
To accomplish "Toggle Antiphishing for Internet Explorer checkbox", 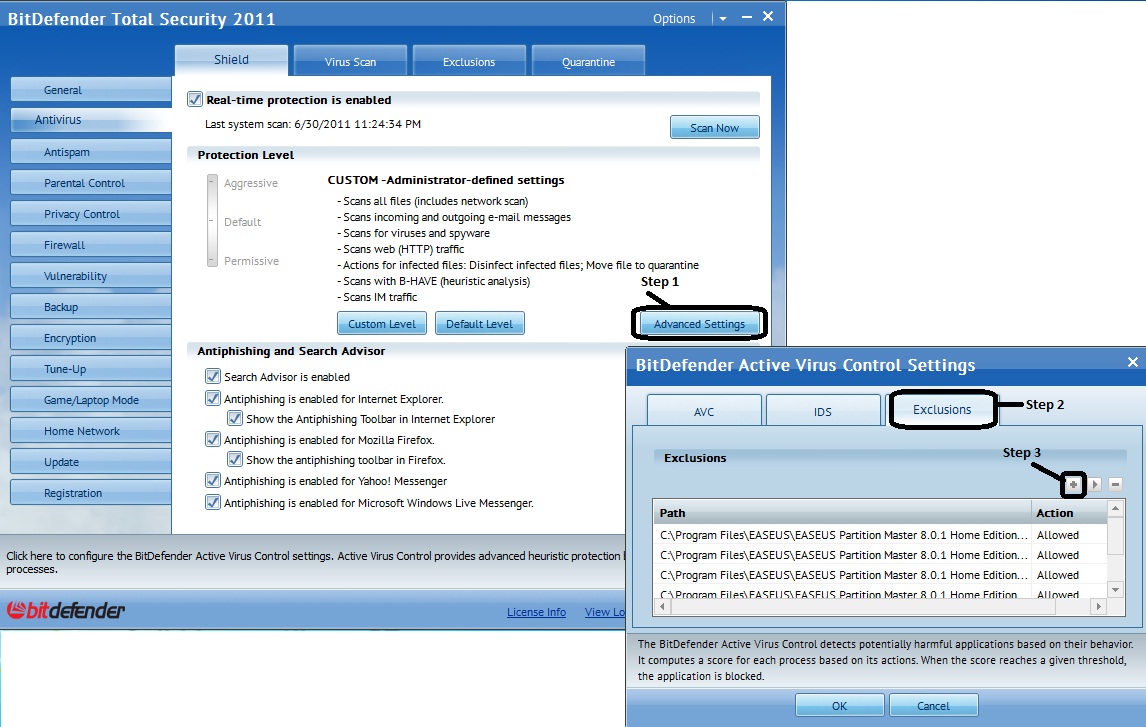I will 213,398.
